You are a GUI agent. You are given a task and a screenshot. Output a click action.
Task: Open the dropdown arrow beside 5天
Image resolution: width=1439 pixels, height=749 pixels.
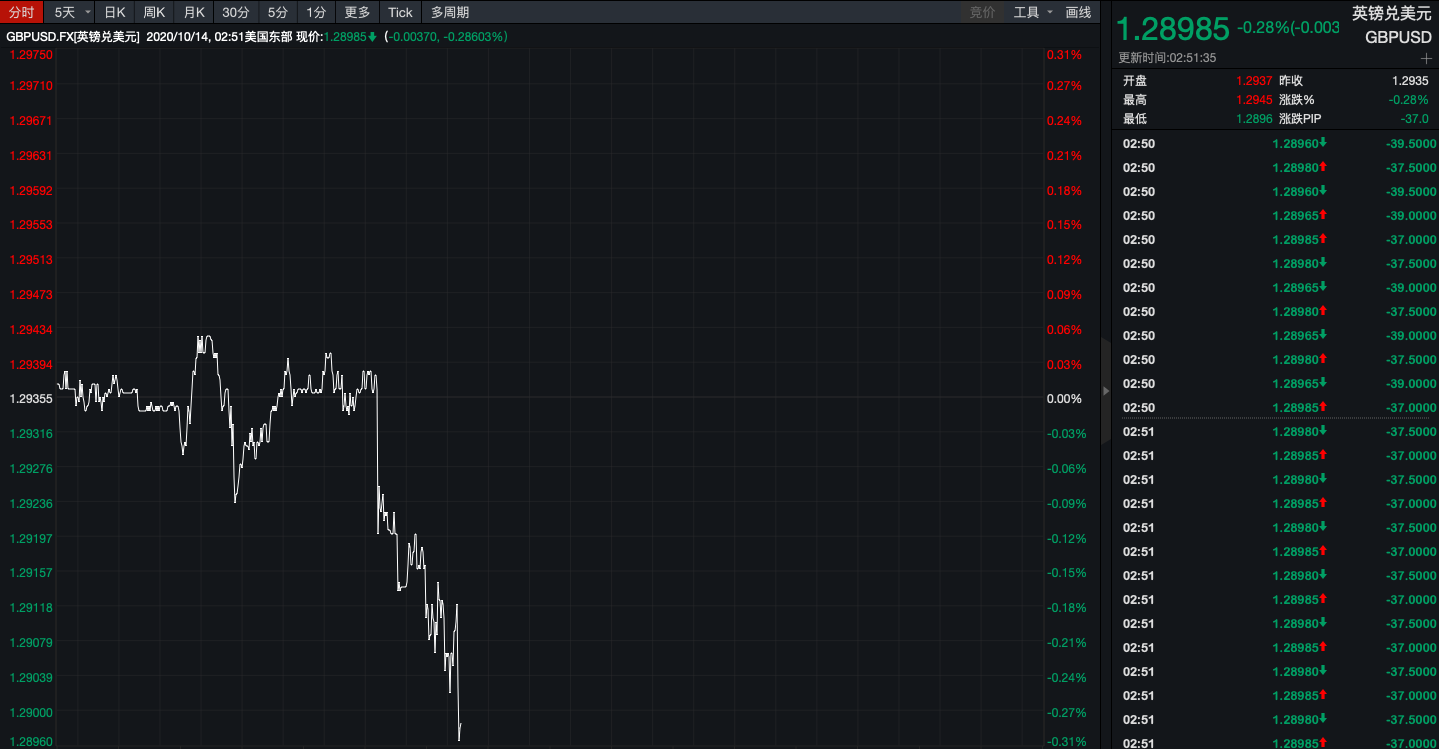click(88, 12)
